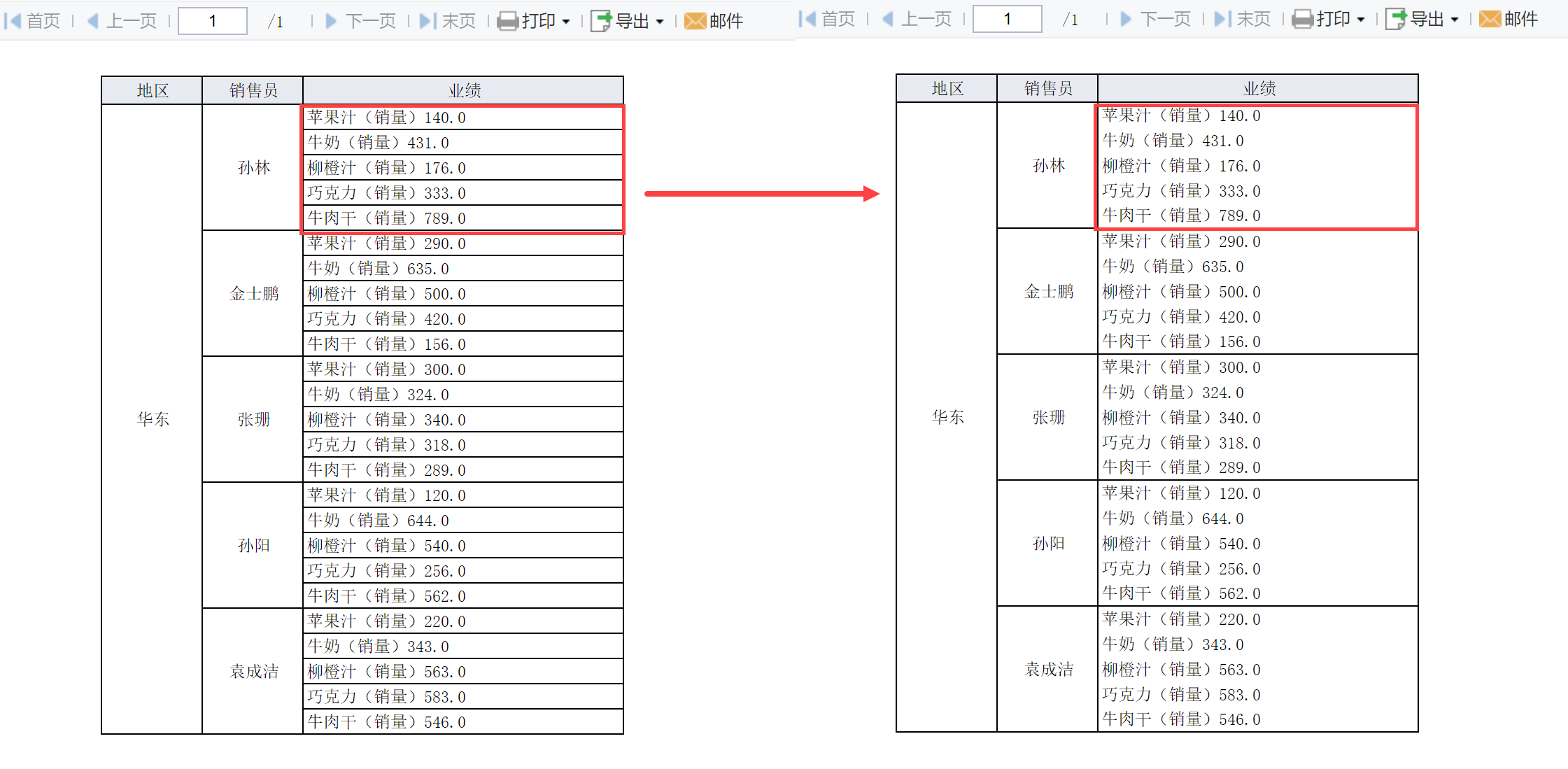Click export icon in left toolbar

(600, 21)
